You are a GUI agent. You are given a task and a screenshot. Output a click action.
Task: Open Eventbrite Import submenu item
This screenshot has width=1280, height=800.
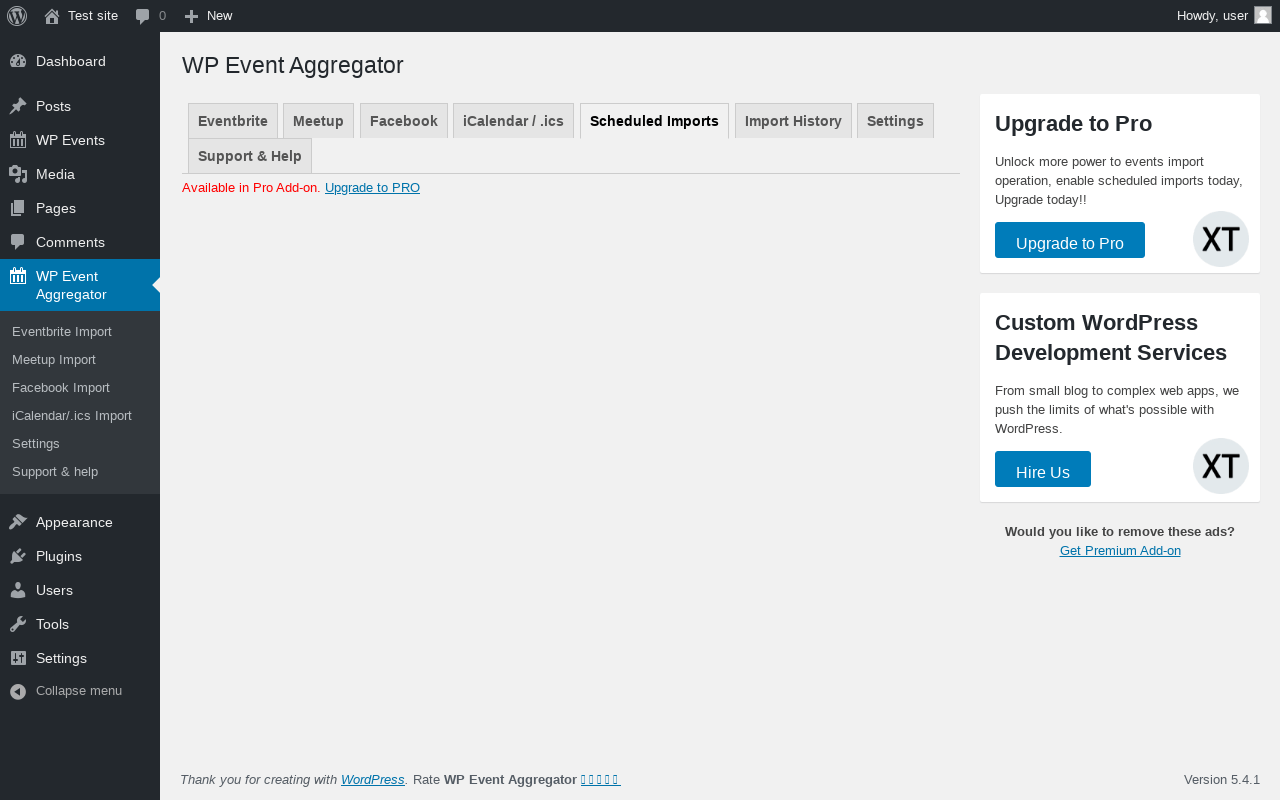62,331
